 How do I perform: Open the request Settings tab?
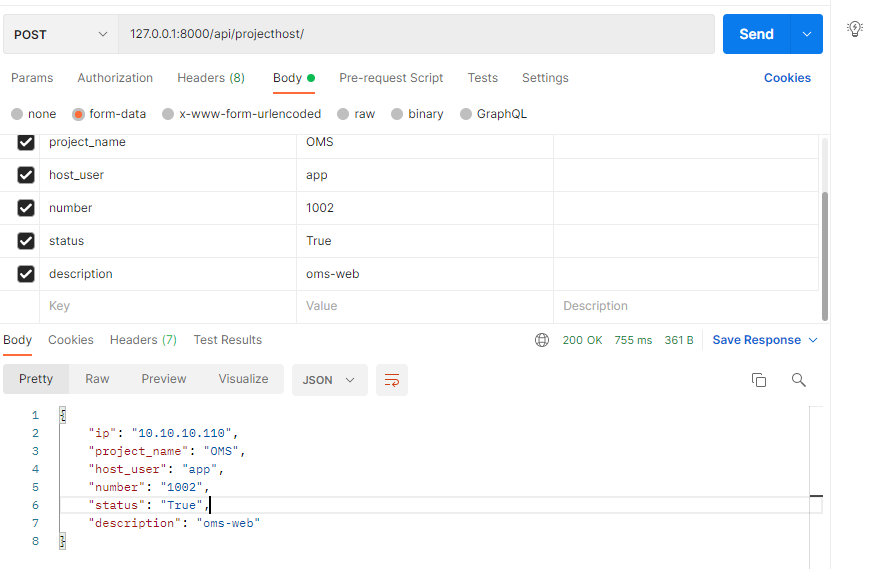[545, 78]
